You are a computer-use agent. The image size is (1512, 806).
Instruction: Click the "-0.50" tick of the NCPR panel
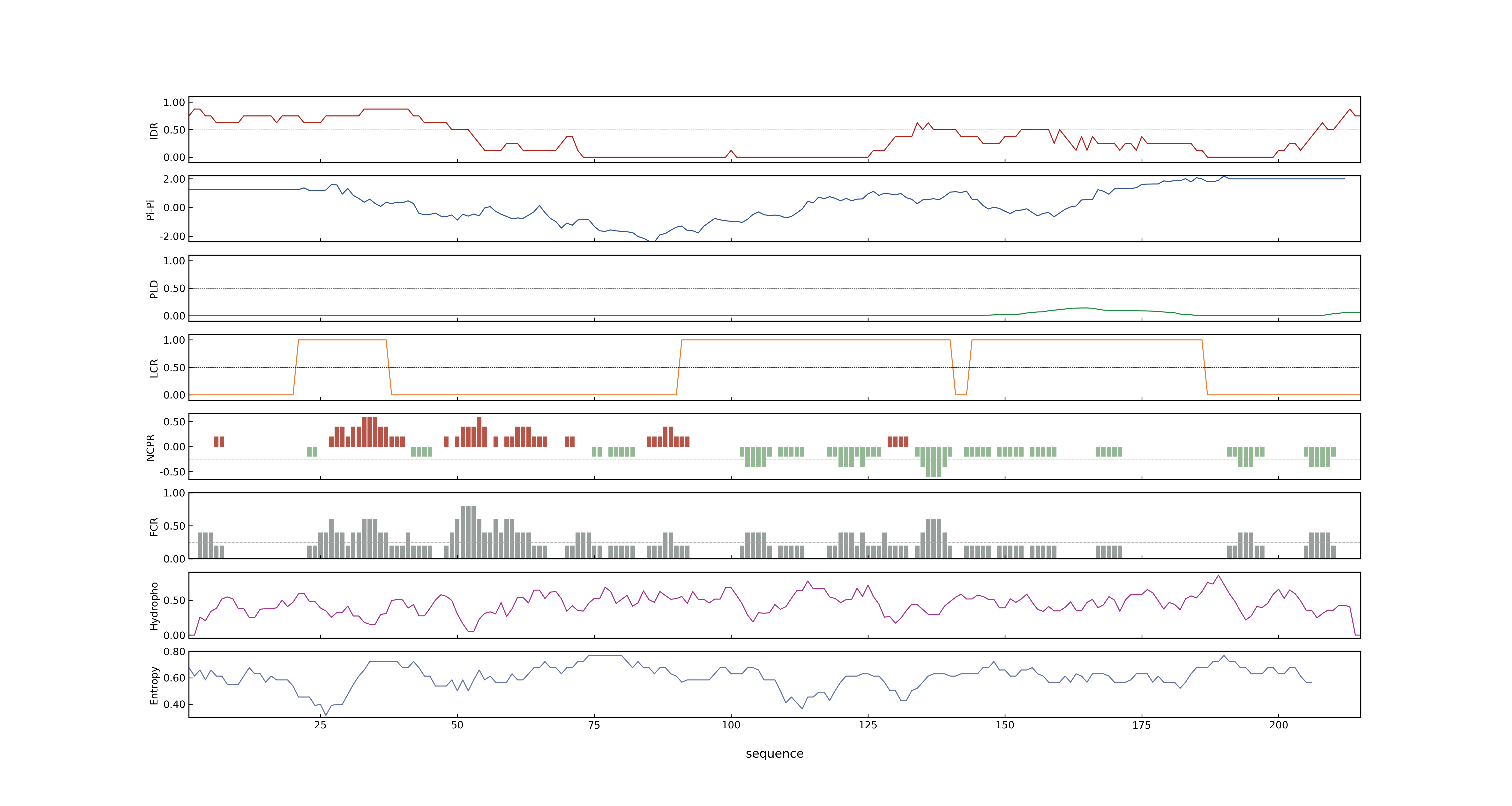pos(172,472)
